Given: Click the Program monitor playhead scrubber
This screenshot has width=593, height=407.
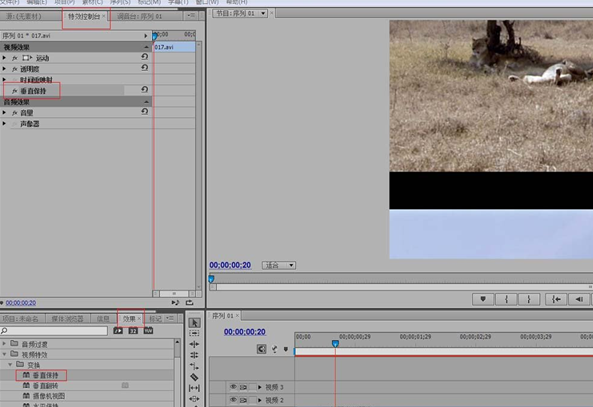Looking at the screenshot, I should (x=211, y=279).
